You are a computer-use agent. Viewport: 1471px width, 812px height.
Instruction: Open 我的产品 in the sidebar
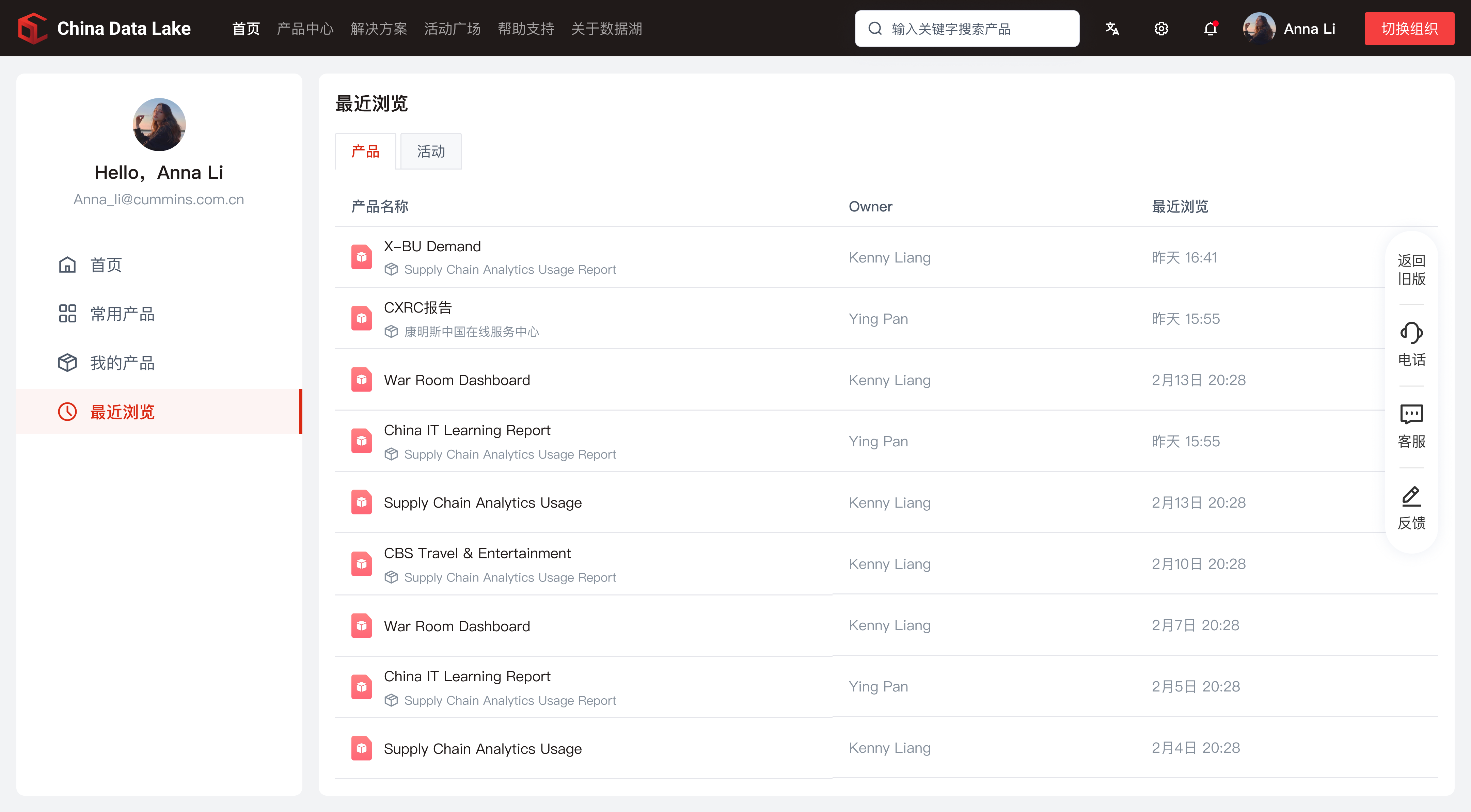[x=122, y=363]
